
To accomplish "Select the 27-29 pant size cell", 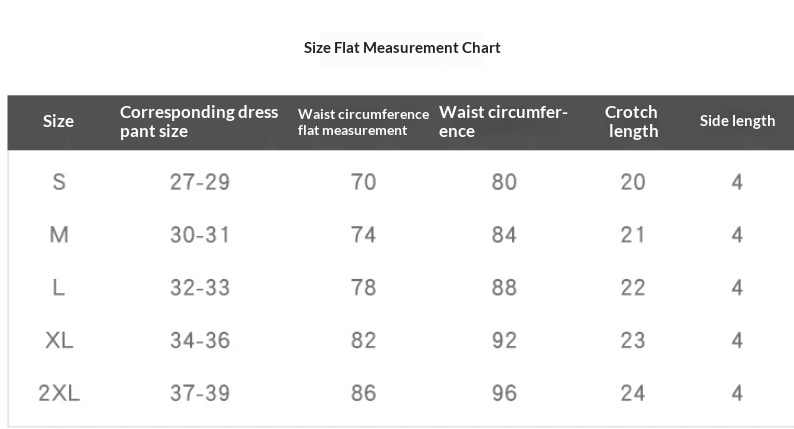I will tap(200, 182).
